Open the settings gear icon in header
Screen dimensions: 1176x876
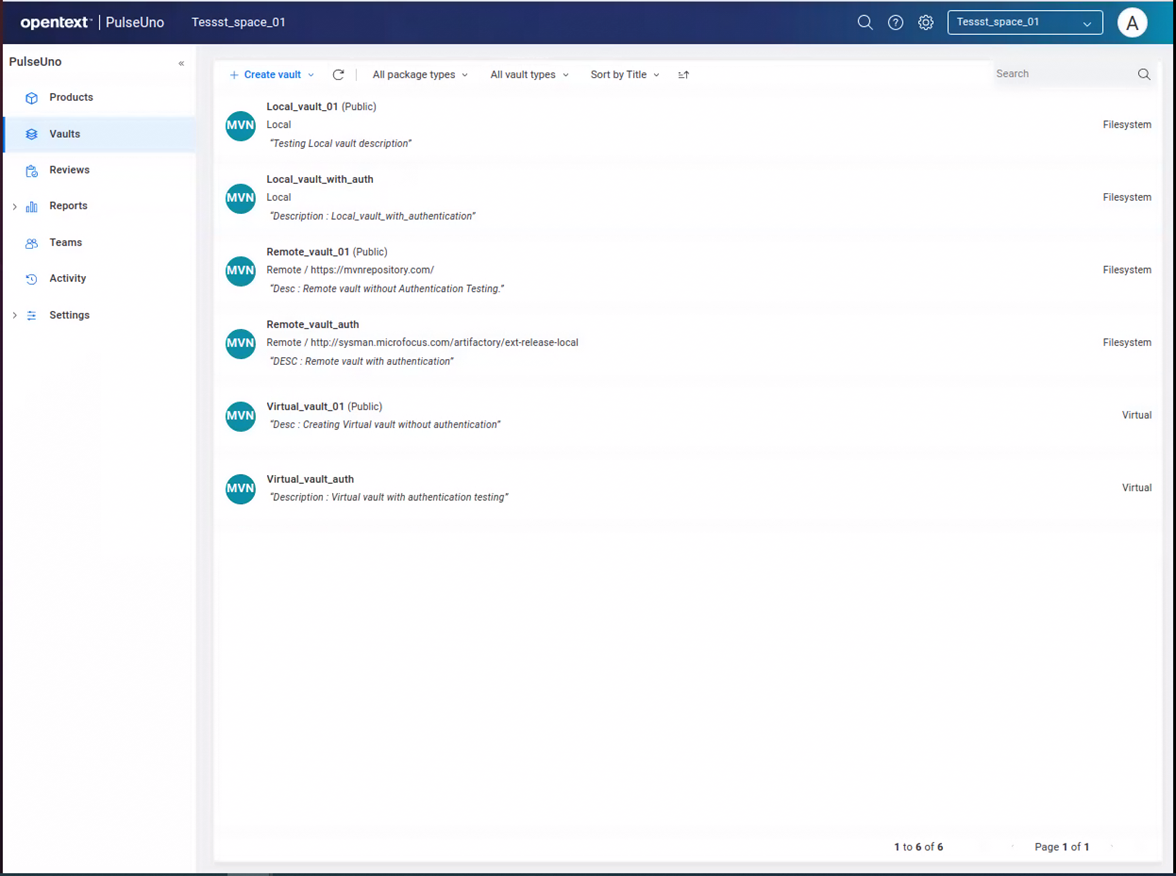[x=926, y=22]
